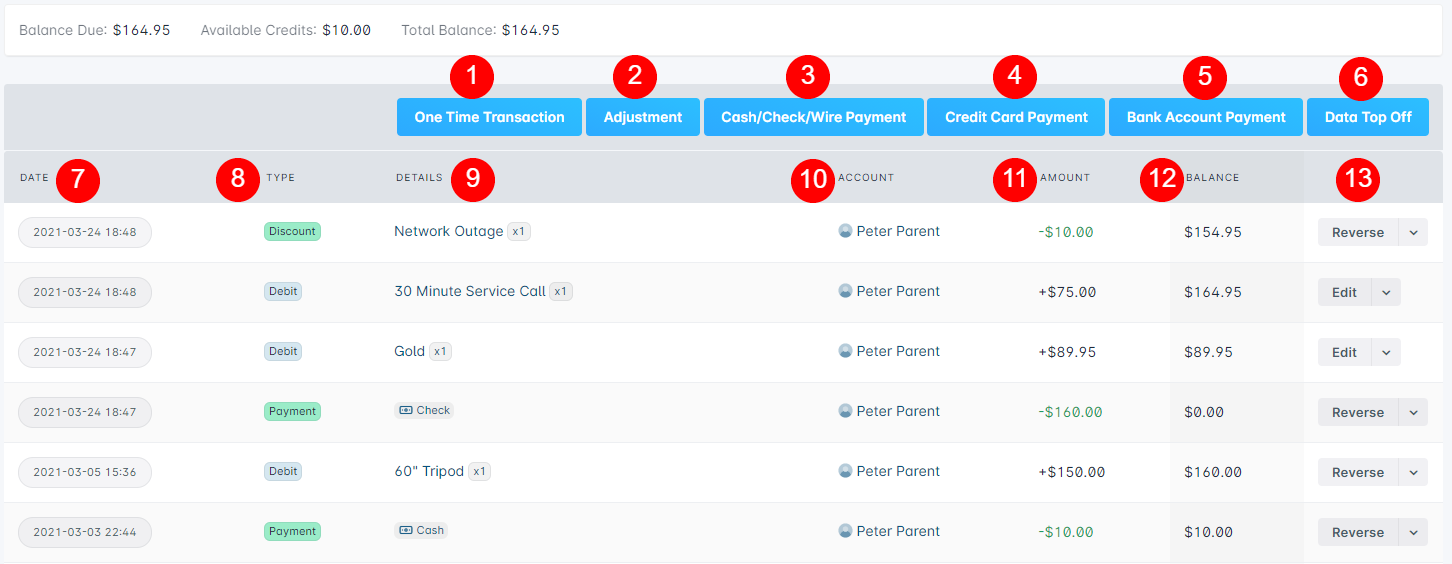Click balance value $0.00

[1204, 412]
